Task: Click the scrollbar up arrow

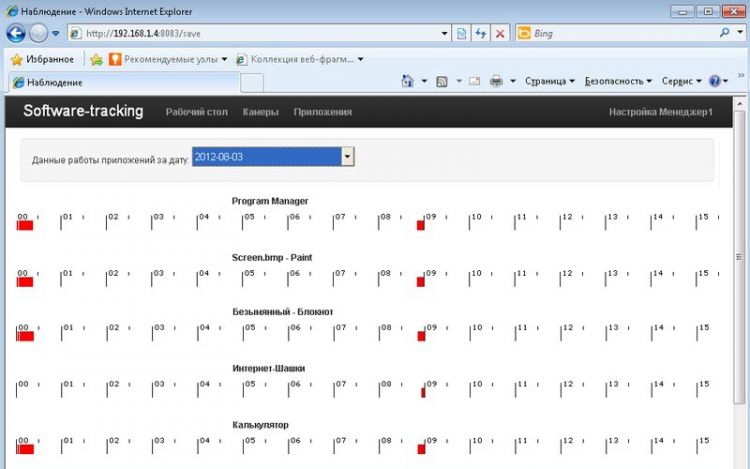Action: coord(739,103)
